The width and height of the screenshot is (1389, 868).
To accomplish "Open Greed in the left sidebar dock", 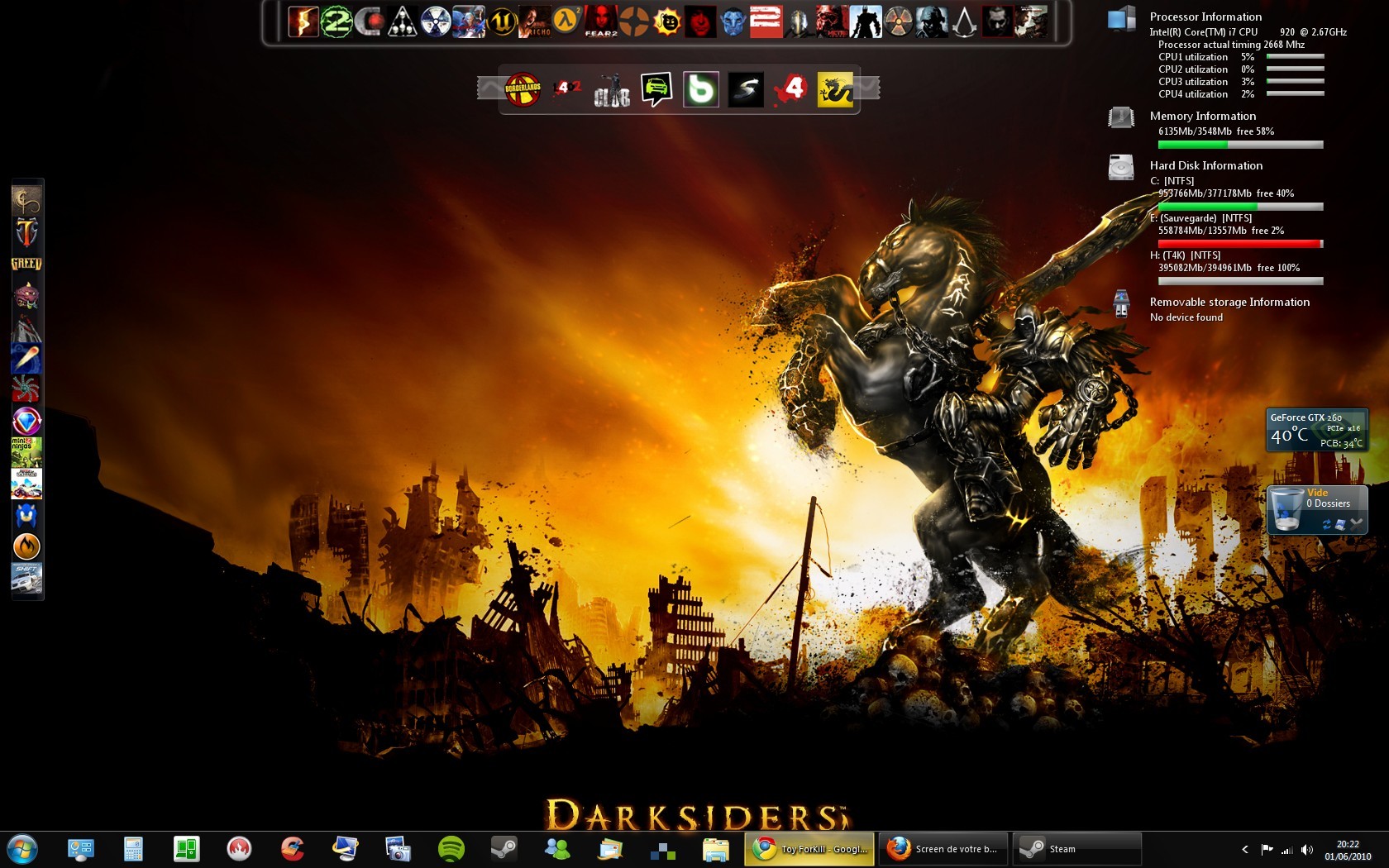I will click(26, 264).
